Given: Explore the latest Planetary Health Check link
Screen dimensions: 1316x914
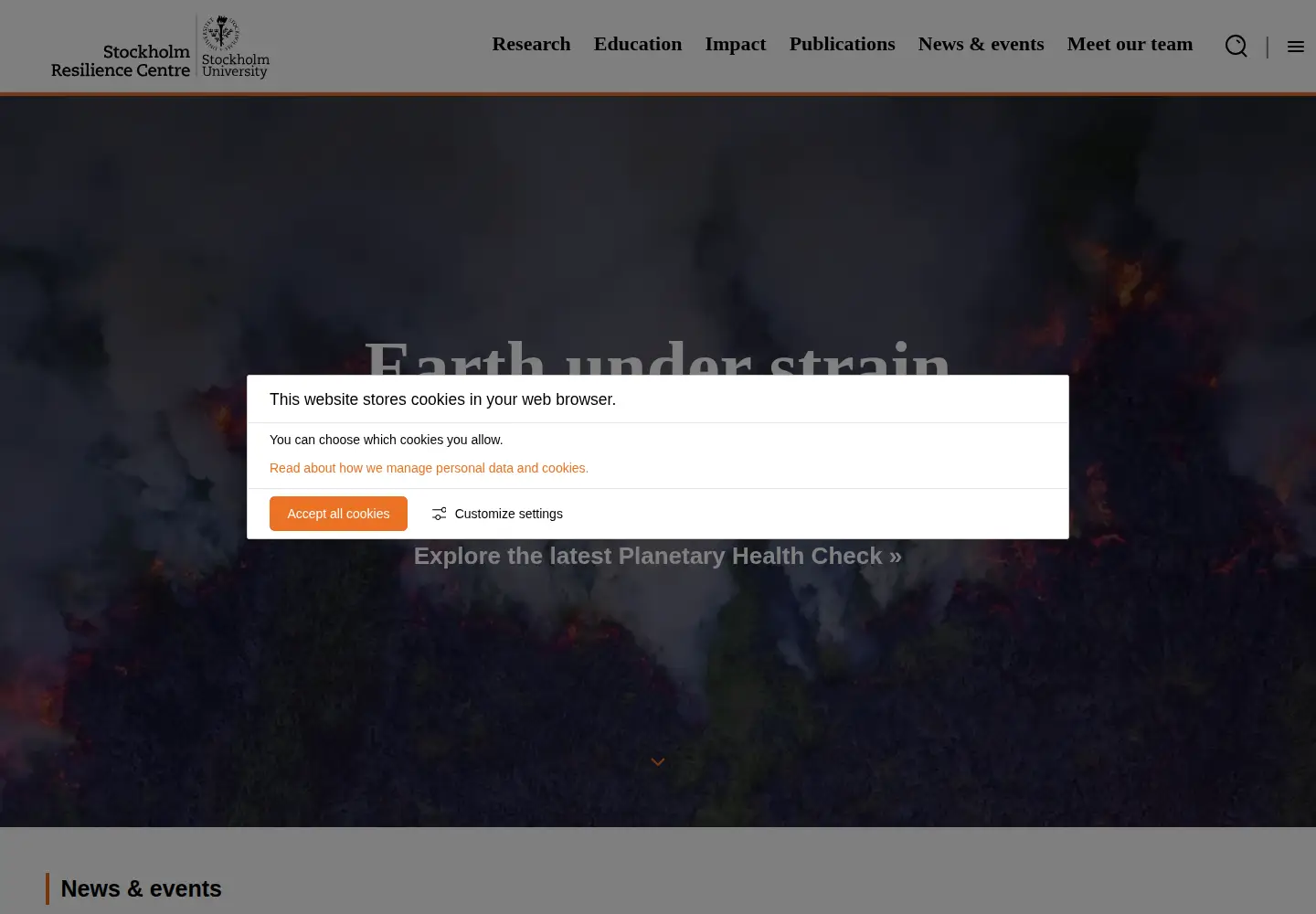Looking at the screenshot, I should pyautogui.click(x=658, y=556).
